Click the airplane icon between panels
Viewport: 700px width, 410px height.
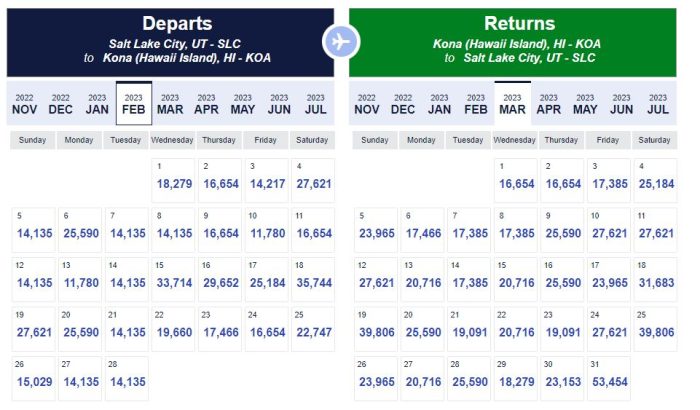(341, 42)
